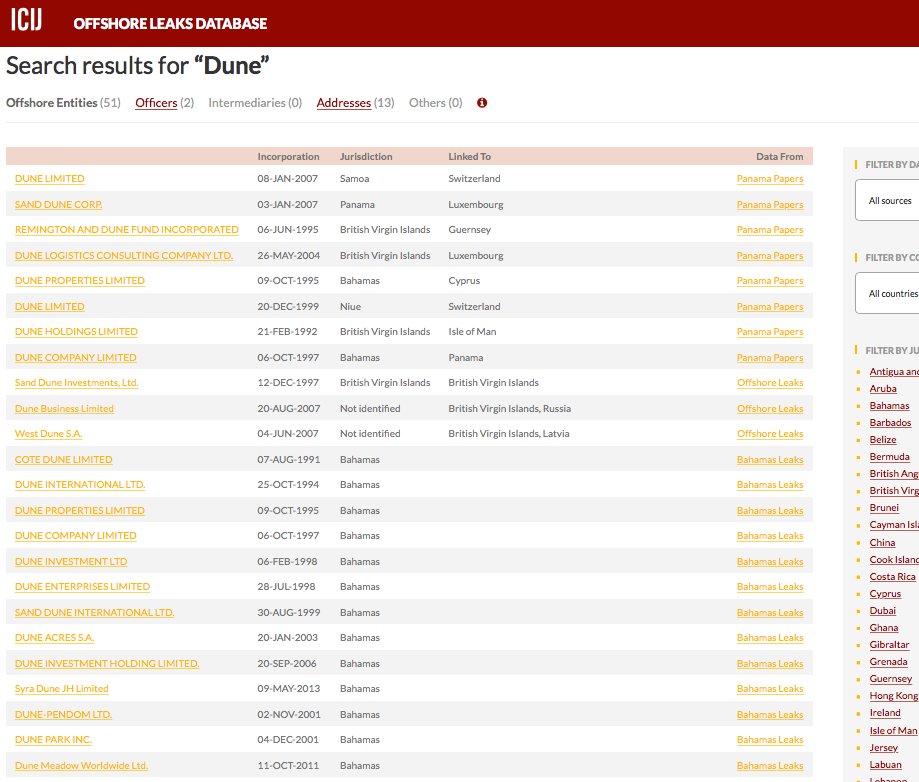Filter by Grenada jurisdiction

(889, 662)
